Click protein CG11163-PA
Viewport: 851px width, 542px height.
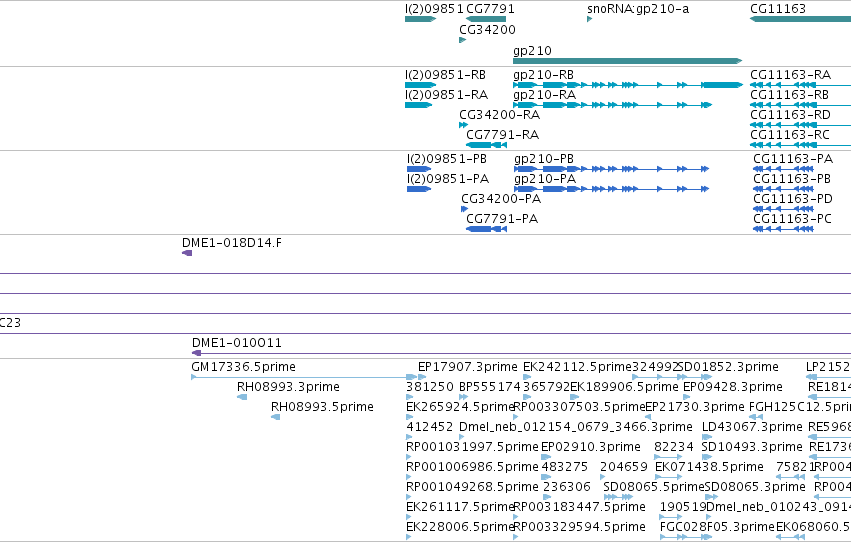783,169
